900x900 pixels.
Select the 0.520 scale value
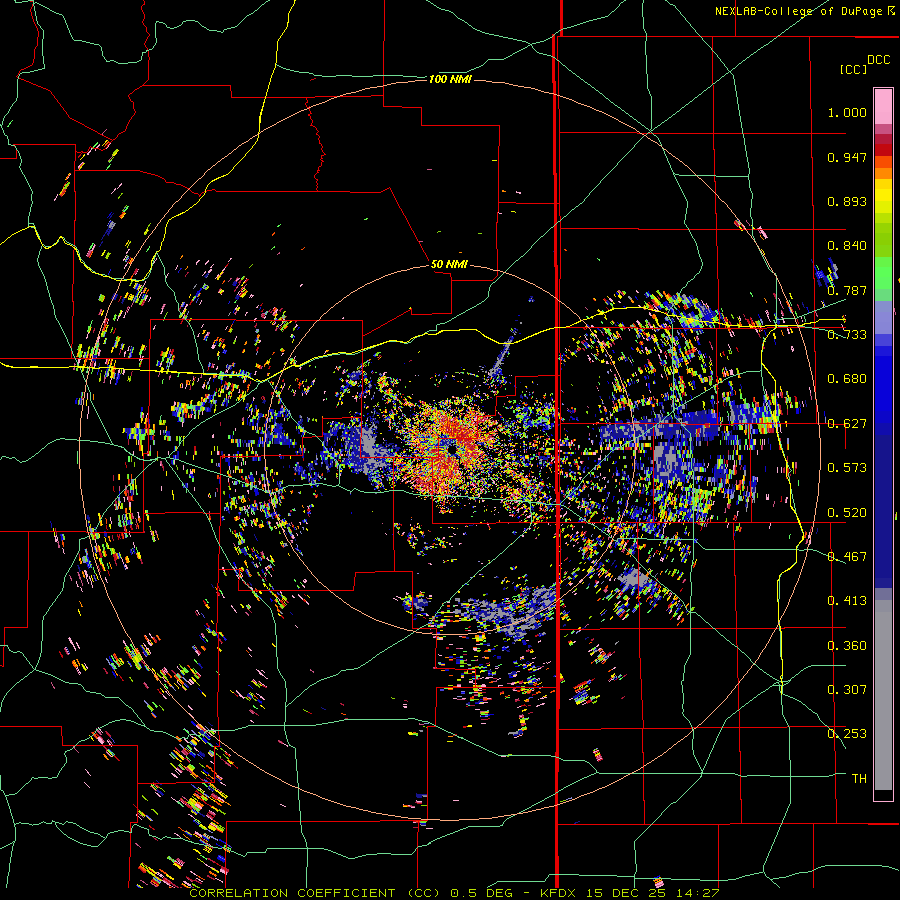tap(847, 513)
